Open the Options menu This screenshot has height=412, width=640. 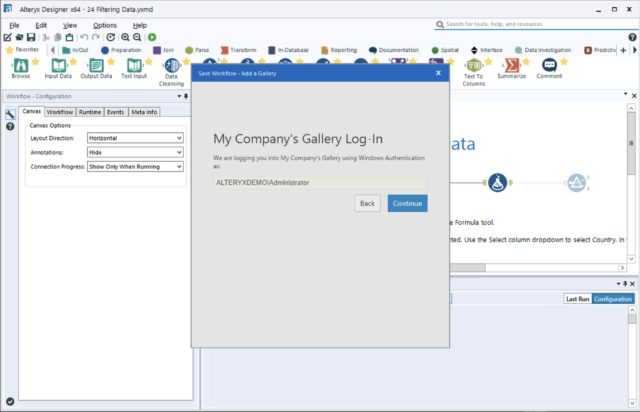pyautogui.click(x=105, y=25)
